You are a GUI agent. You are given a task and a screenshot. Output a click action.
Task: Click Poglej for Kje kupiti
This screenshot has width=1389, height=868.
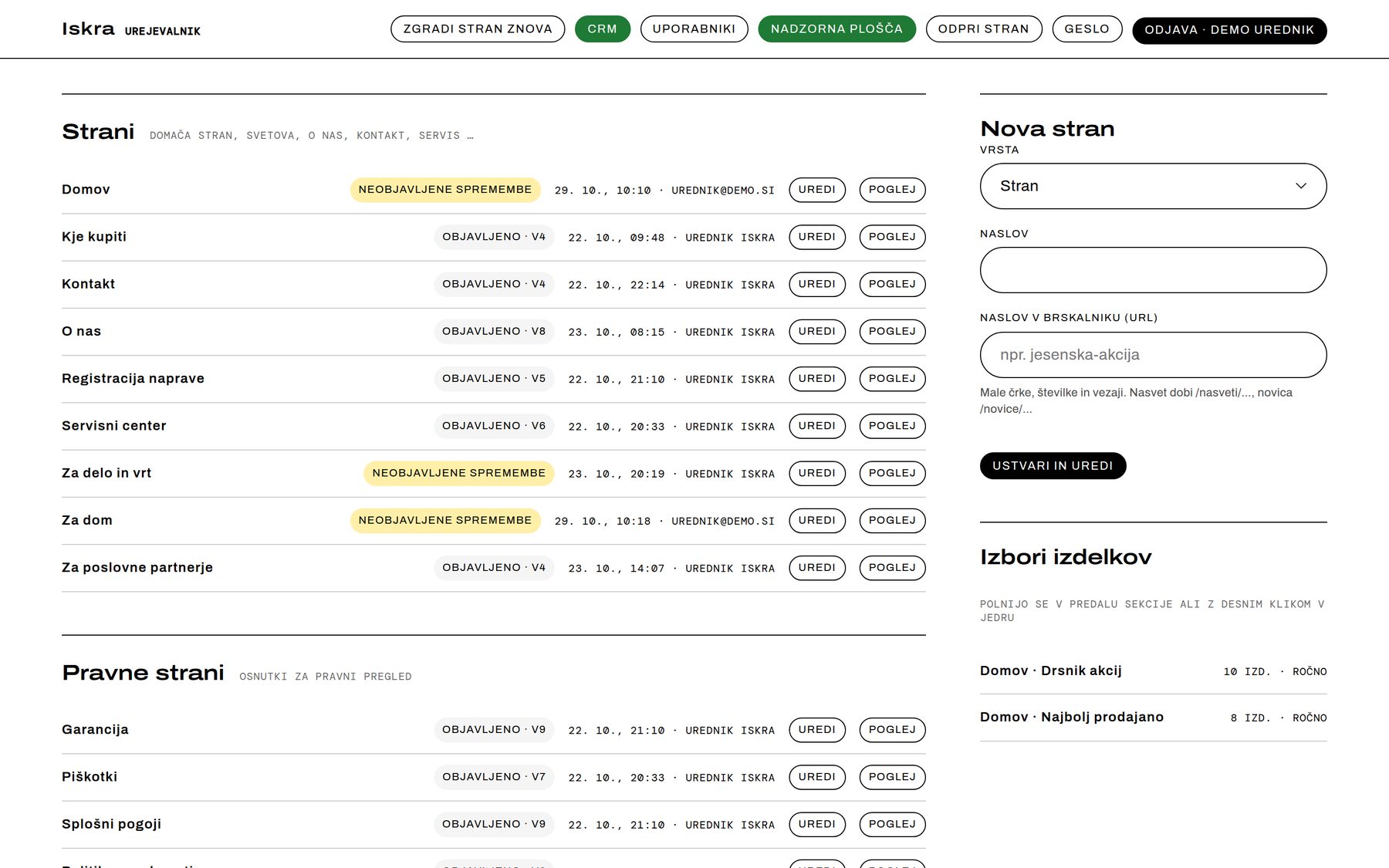(892, 237)
